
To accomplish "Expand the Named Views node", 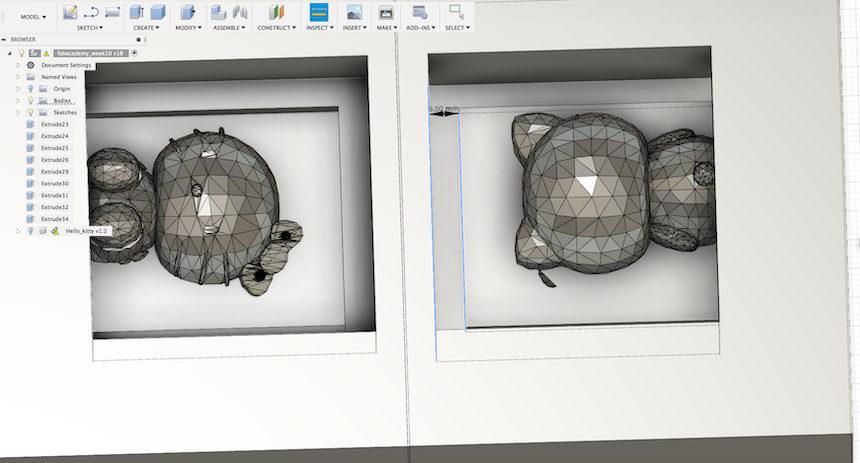I will pos(18,77).
